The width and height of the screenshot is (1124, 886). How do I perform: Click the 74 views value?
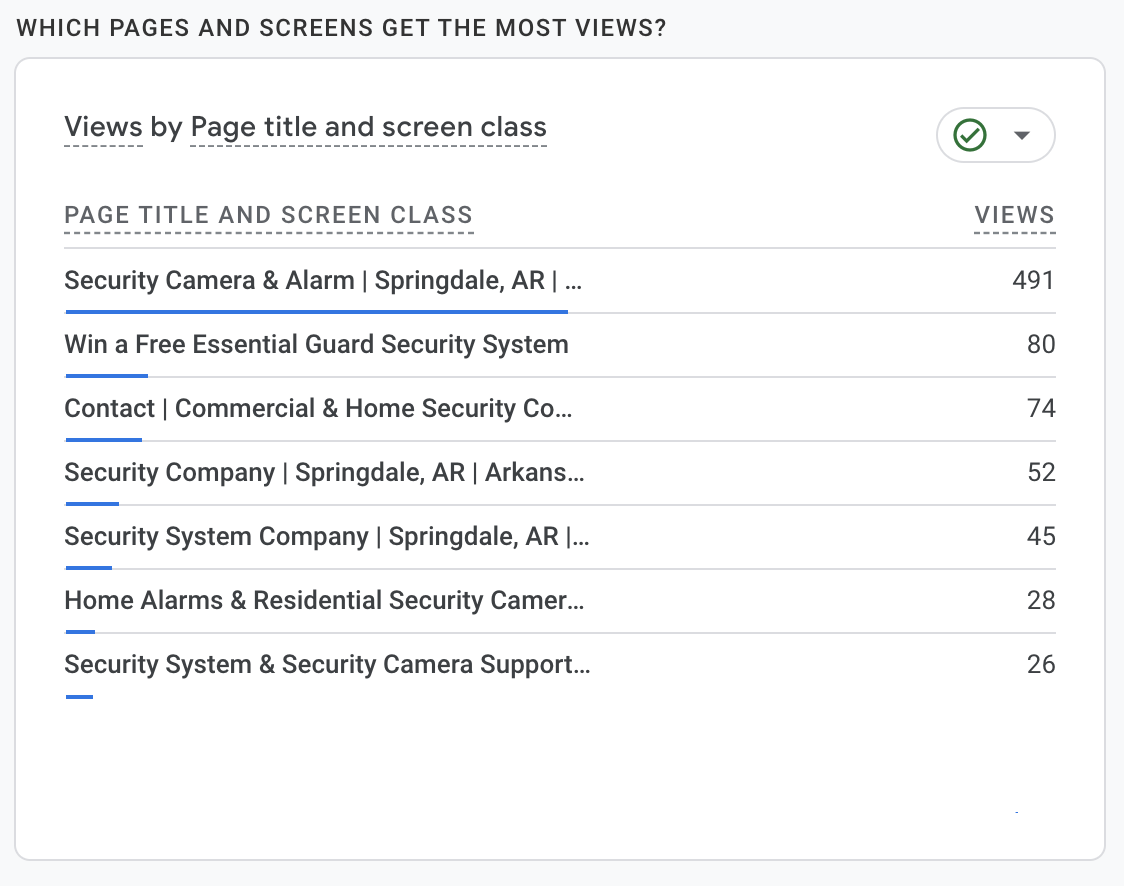(1041, 408)
